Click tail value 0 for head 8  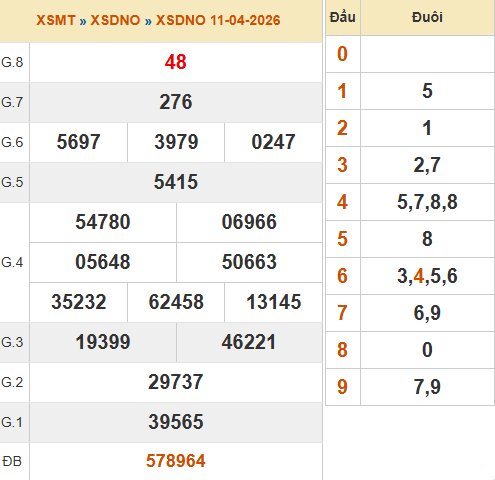(x=427, y=350)
